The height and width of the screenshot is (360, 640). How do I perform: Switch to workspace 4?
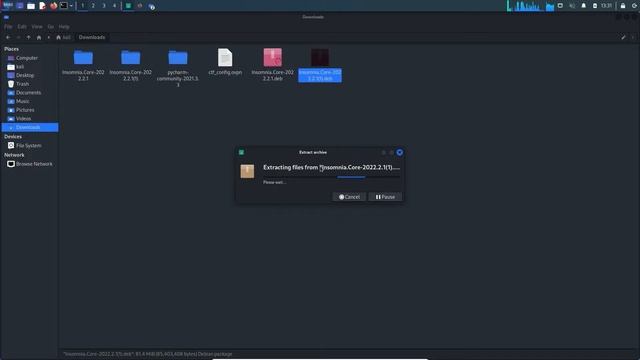(114, 6)
